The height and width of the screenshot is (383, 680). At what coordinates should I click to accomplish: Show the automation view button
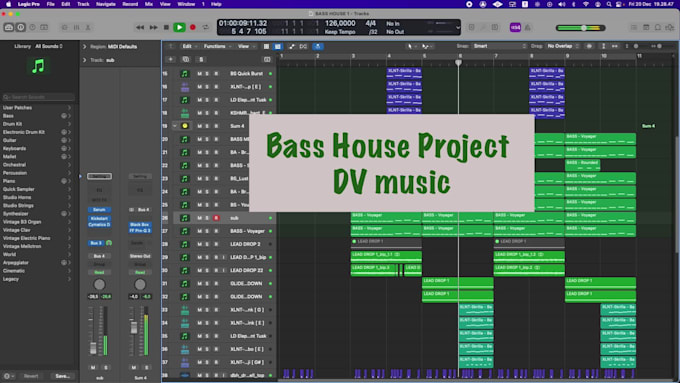point(291,46)
